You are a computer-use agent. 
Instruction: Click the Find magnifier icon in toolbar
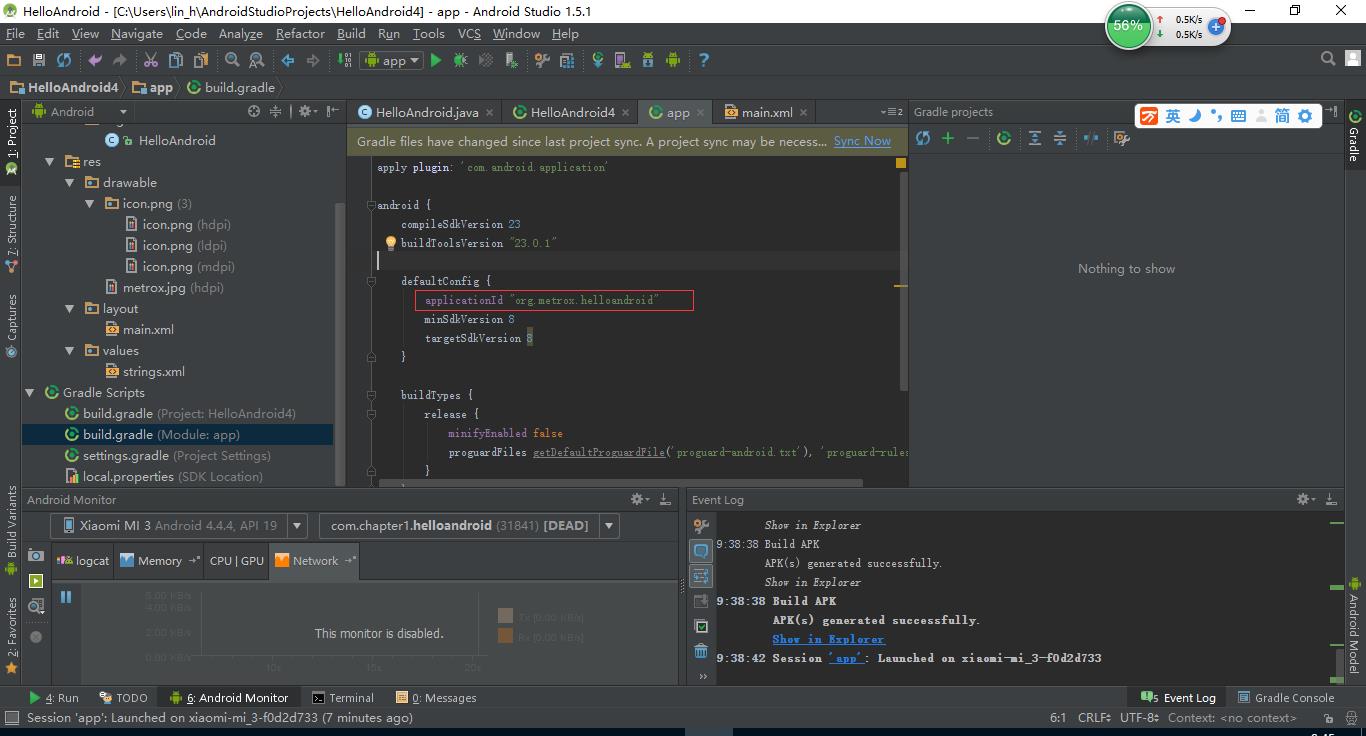(x=232, y=60)
